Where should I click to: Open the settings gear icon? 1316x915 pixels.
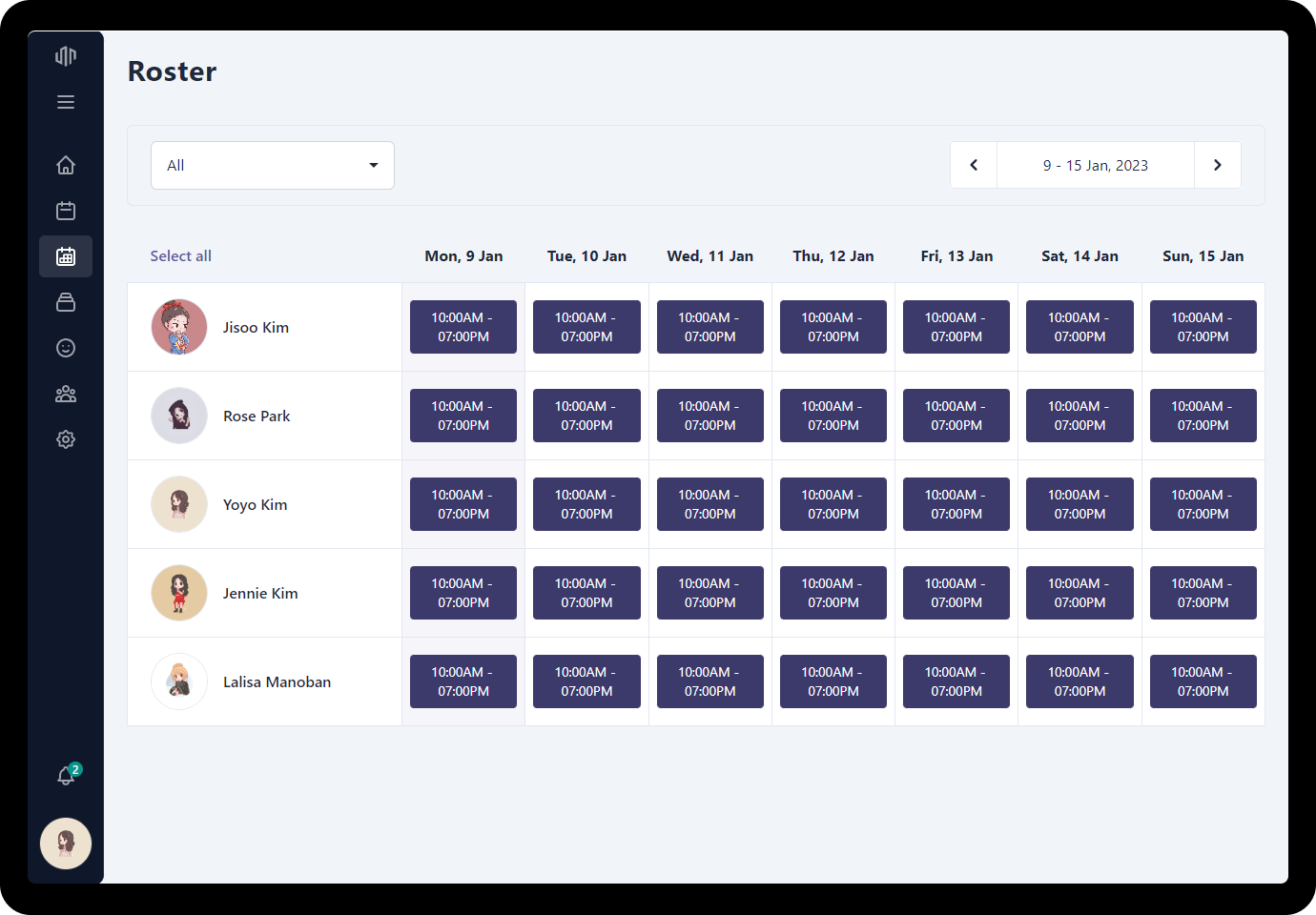(66, 439)
